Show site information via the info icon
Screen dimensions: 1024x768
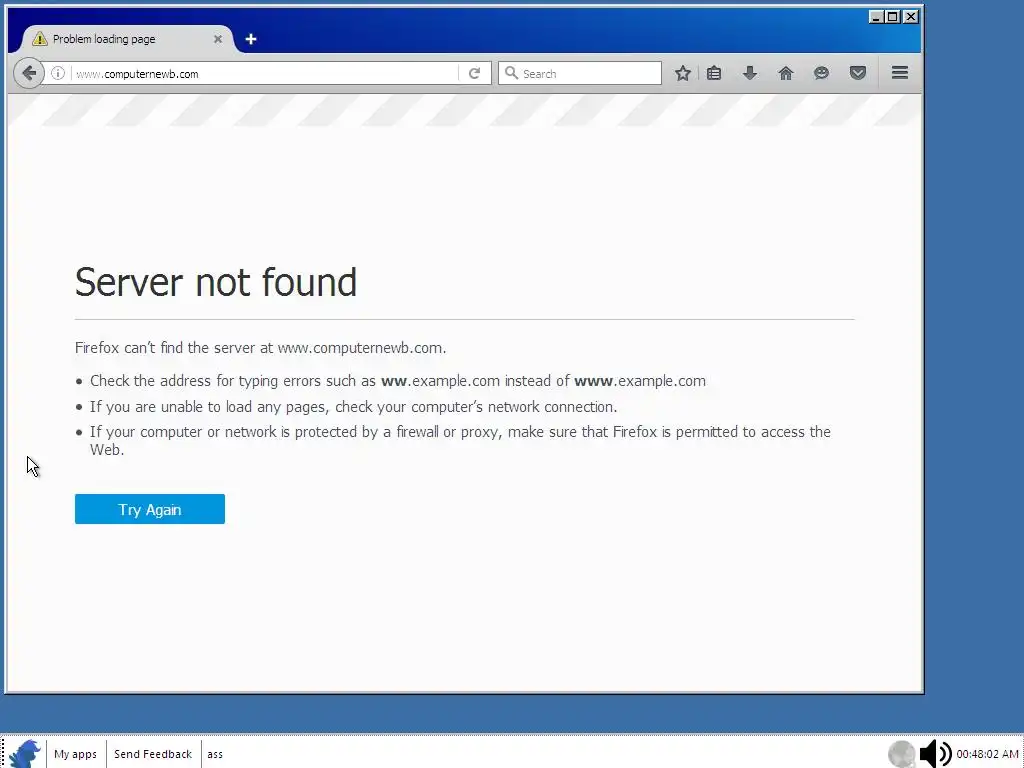(x=58, y=73)
